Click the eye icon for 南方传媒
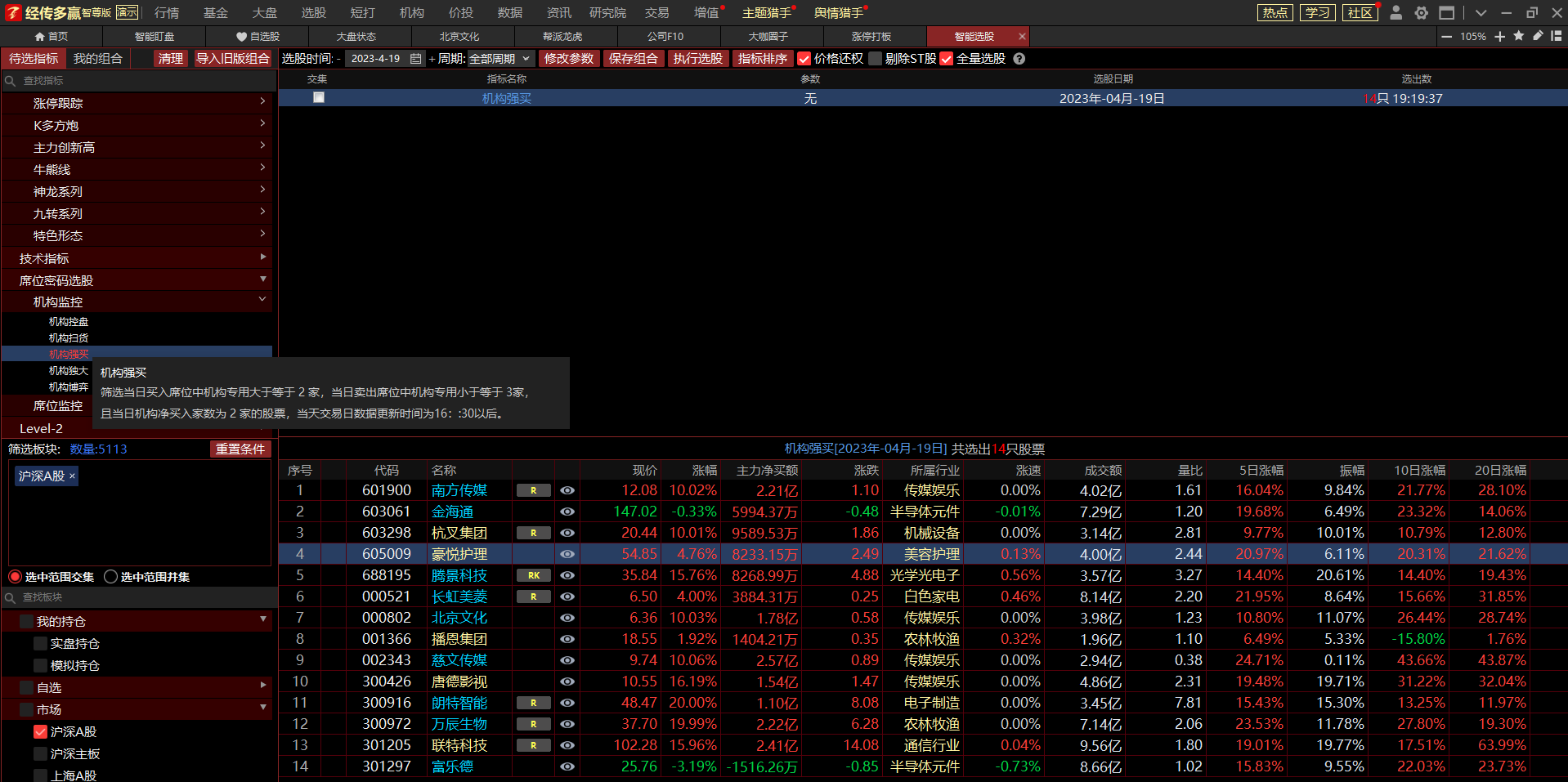This screenshot has width=1568, height=782. coord(567,490)
